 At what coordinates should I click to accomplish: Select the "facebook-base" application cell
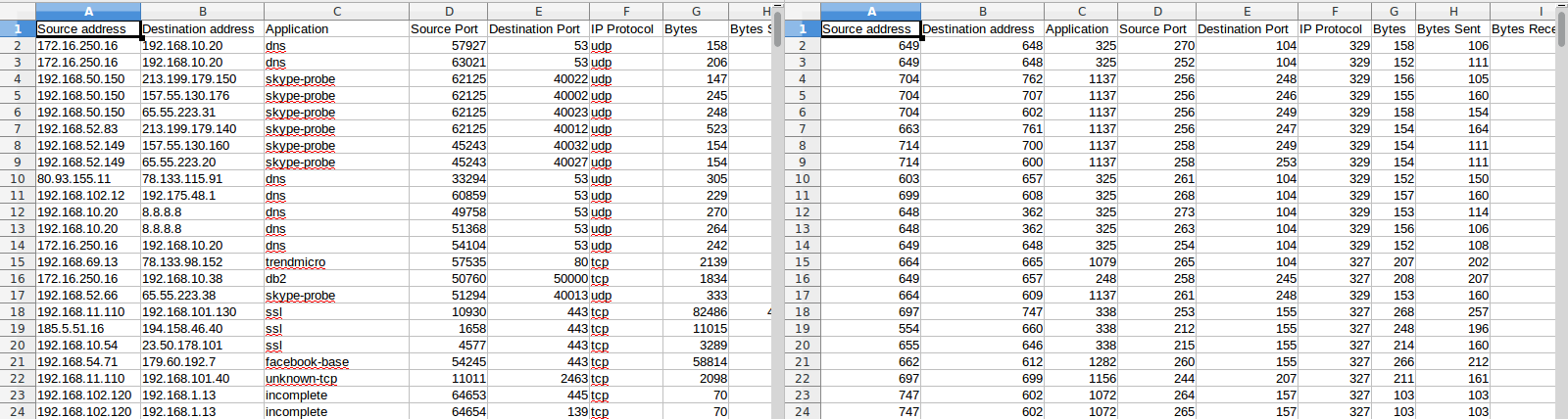point(307,362)
